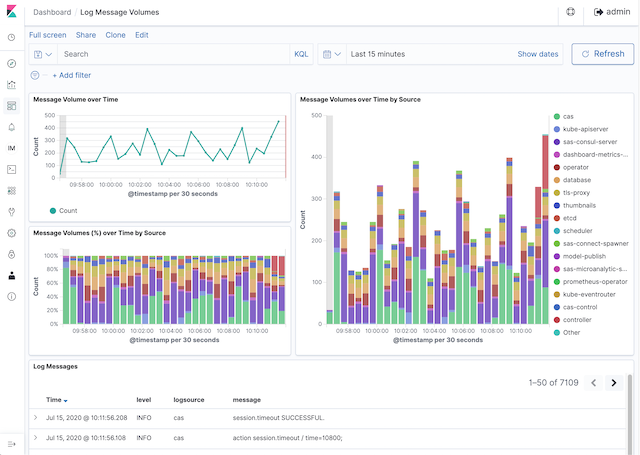Screen dimensions: 640x455
Task: Toggle sas-microanalytic-s... legend entry
Action: tap(590, 269)
